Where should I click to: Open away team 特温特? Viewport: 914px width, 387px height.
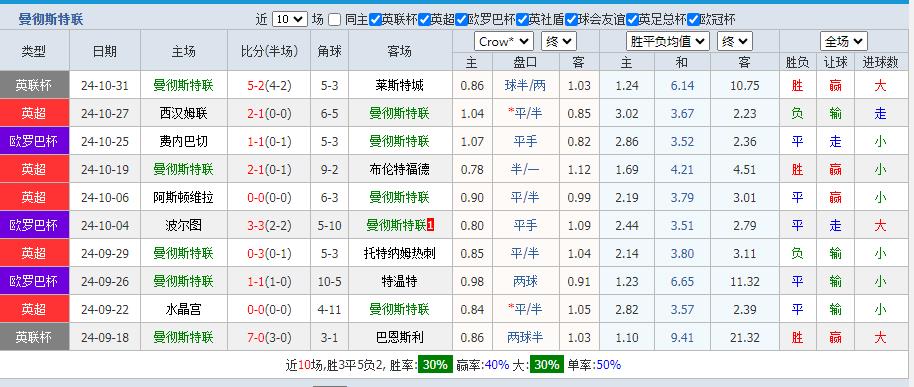coord(400,282)
